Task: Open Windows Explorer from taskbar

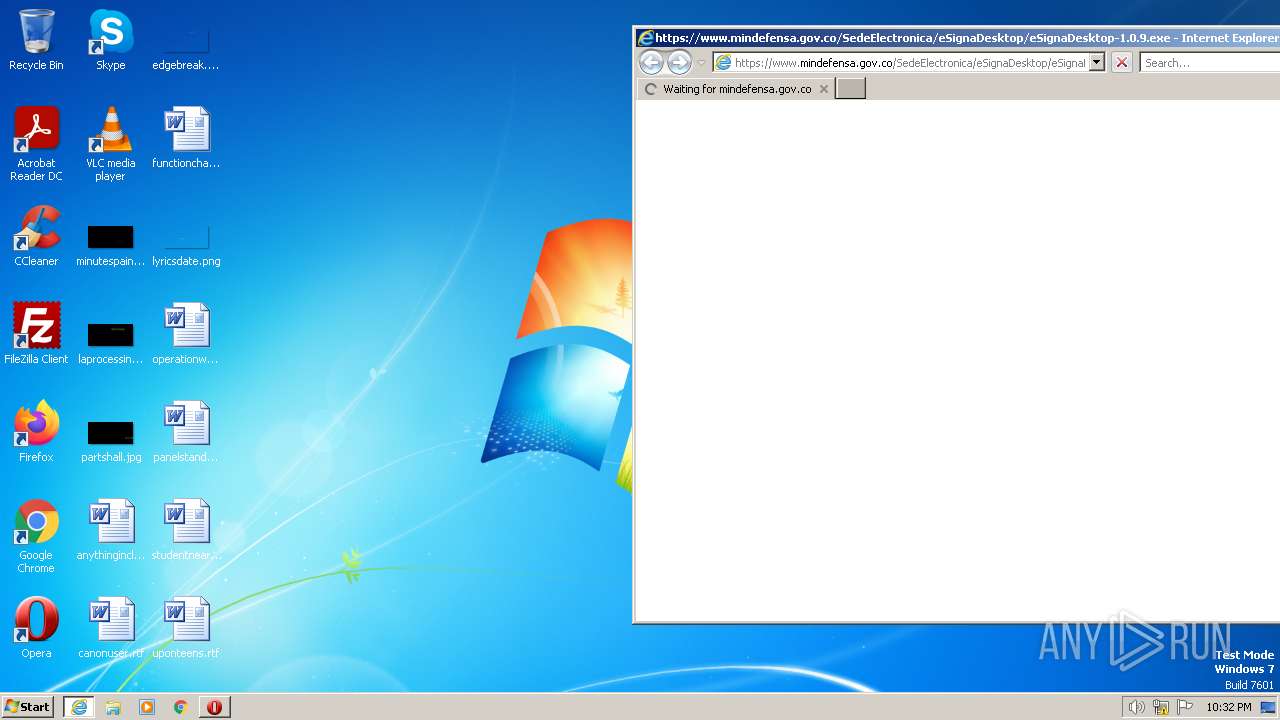Action: click(x=113, y=707)
